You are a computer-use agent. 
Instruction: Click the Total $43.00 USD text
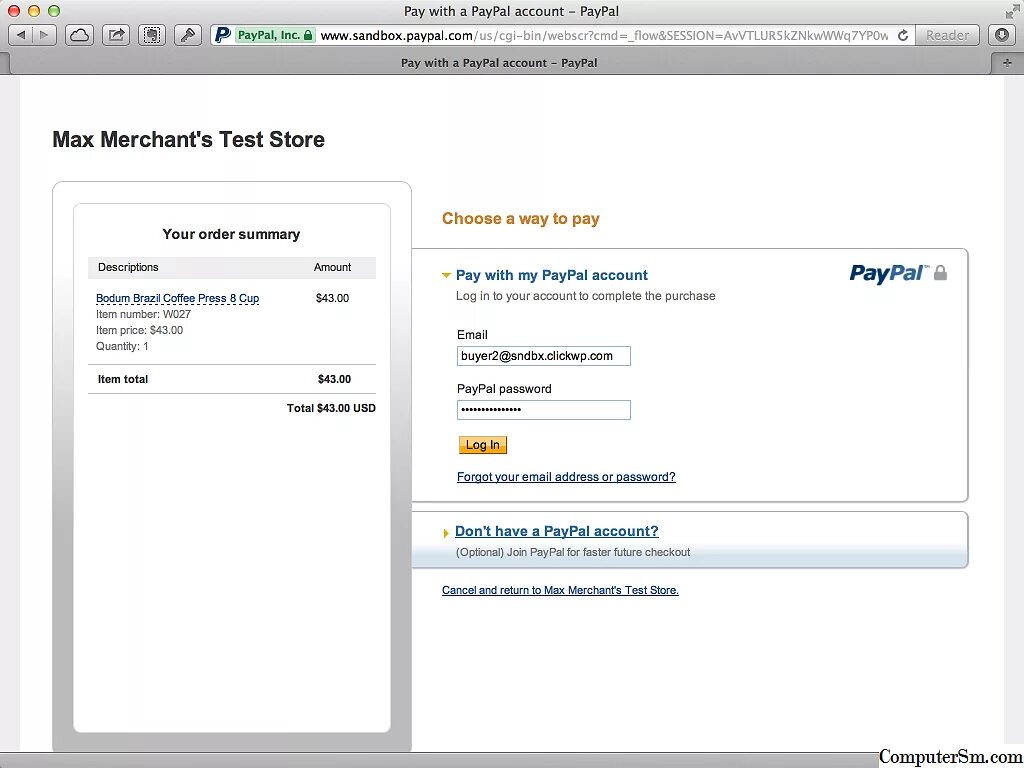[x=331, y=408]
